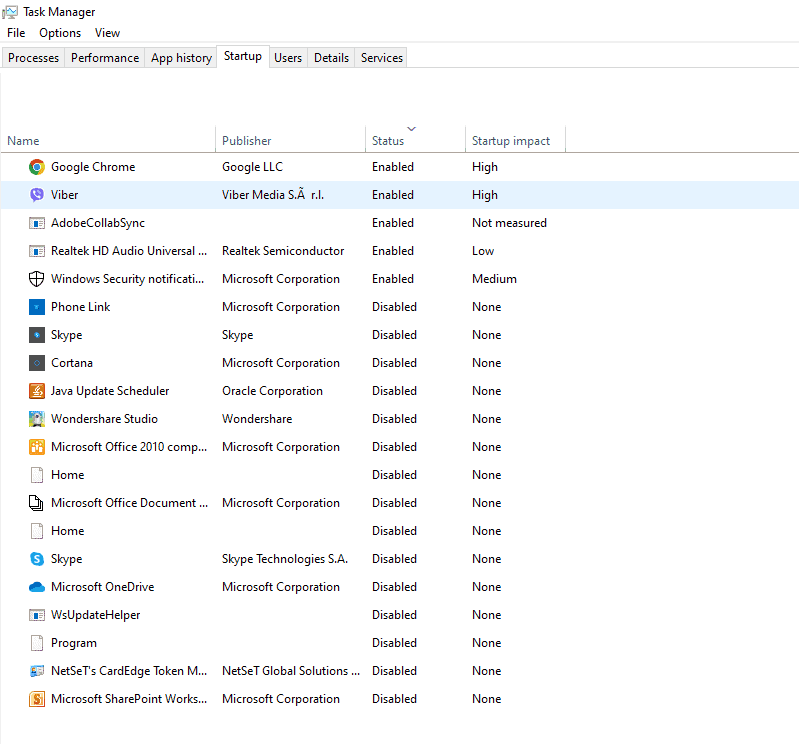Viewport: 799px width, 744px height.
Task: Click the Windows Security shield icon
Action: coord(37,279)
